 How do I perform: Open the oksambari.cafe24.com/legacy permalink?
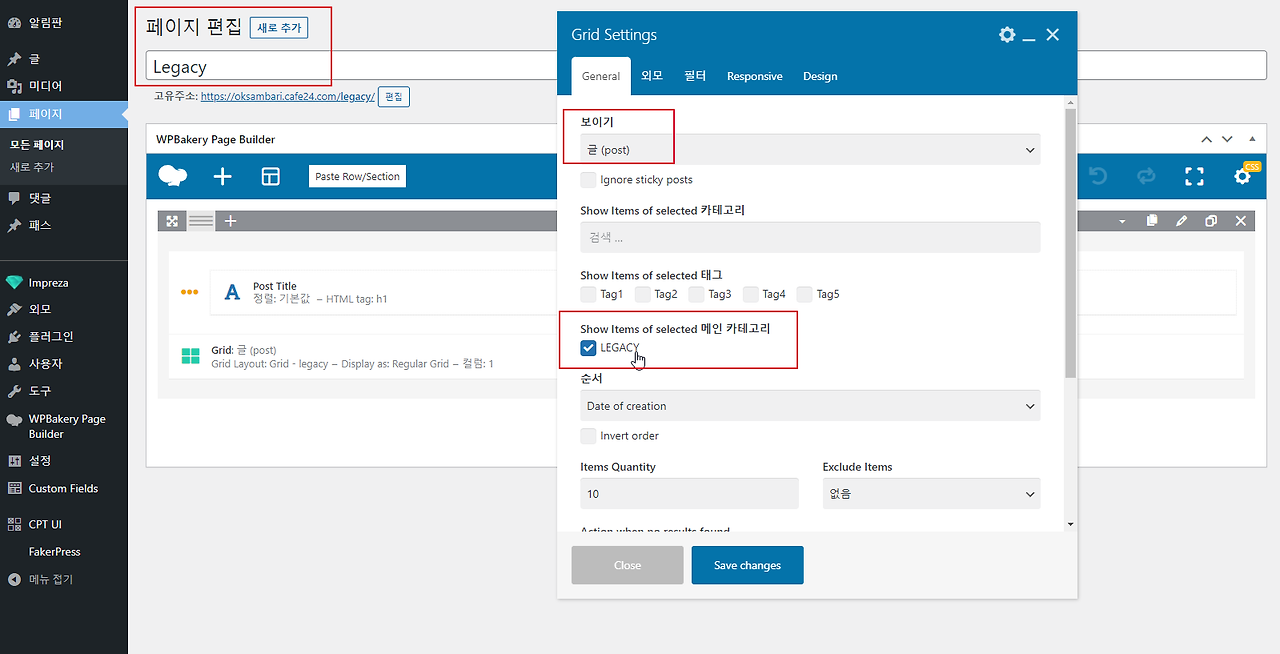pos(288,97)
